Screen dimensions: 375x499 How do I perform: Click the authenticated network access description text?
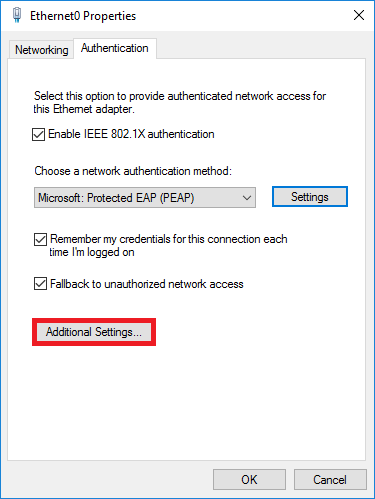[180, 102]
